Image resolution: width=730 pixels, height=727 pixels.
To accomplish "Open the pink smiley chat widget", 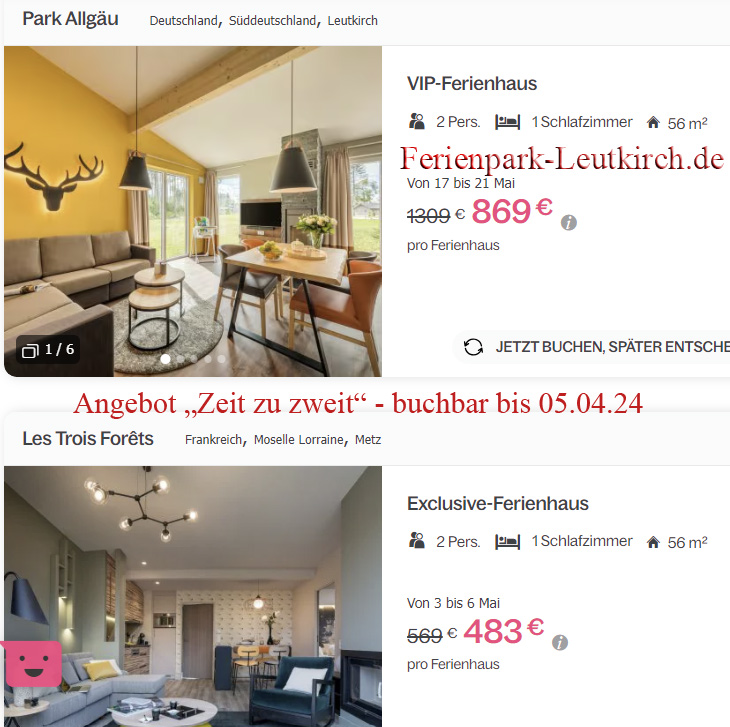I will point(32,664).
